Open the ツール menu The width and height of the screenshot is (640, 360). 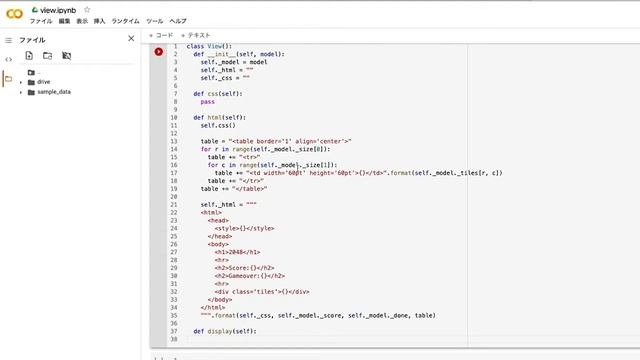154,21
